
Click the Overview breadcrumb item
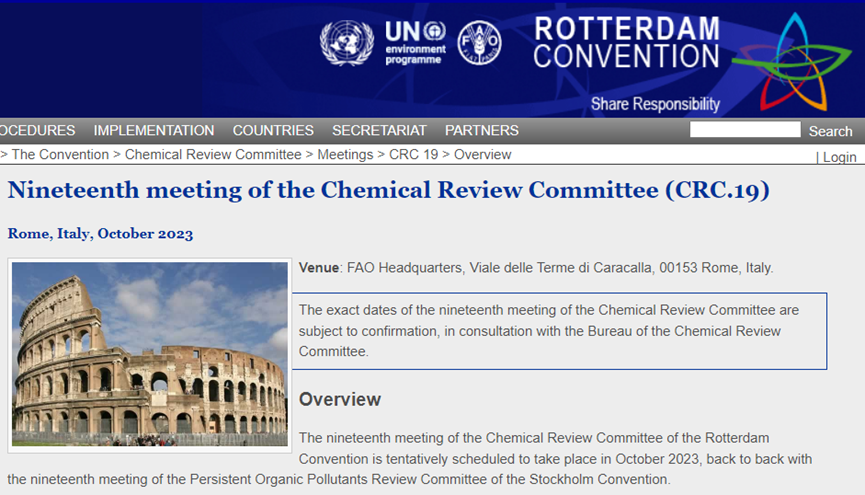pos(483,155)
